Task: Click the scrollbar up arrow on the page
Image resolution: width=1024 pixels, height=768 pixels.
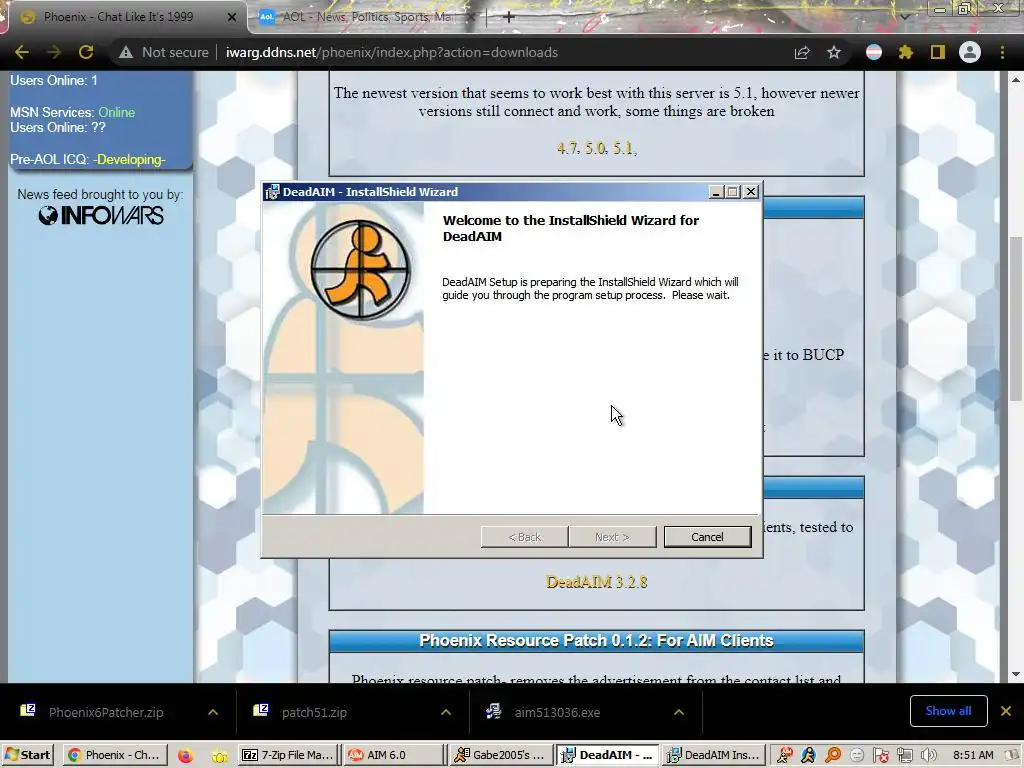Action: [1016, 80]
